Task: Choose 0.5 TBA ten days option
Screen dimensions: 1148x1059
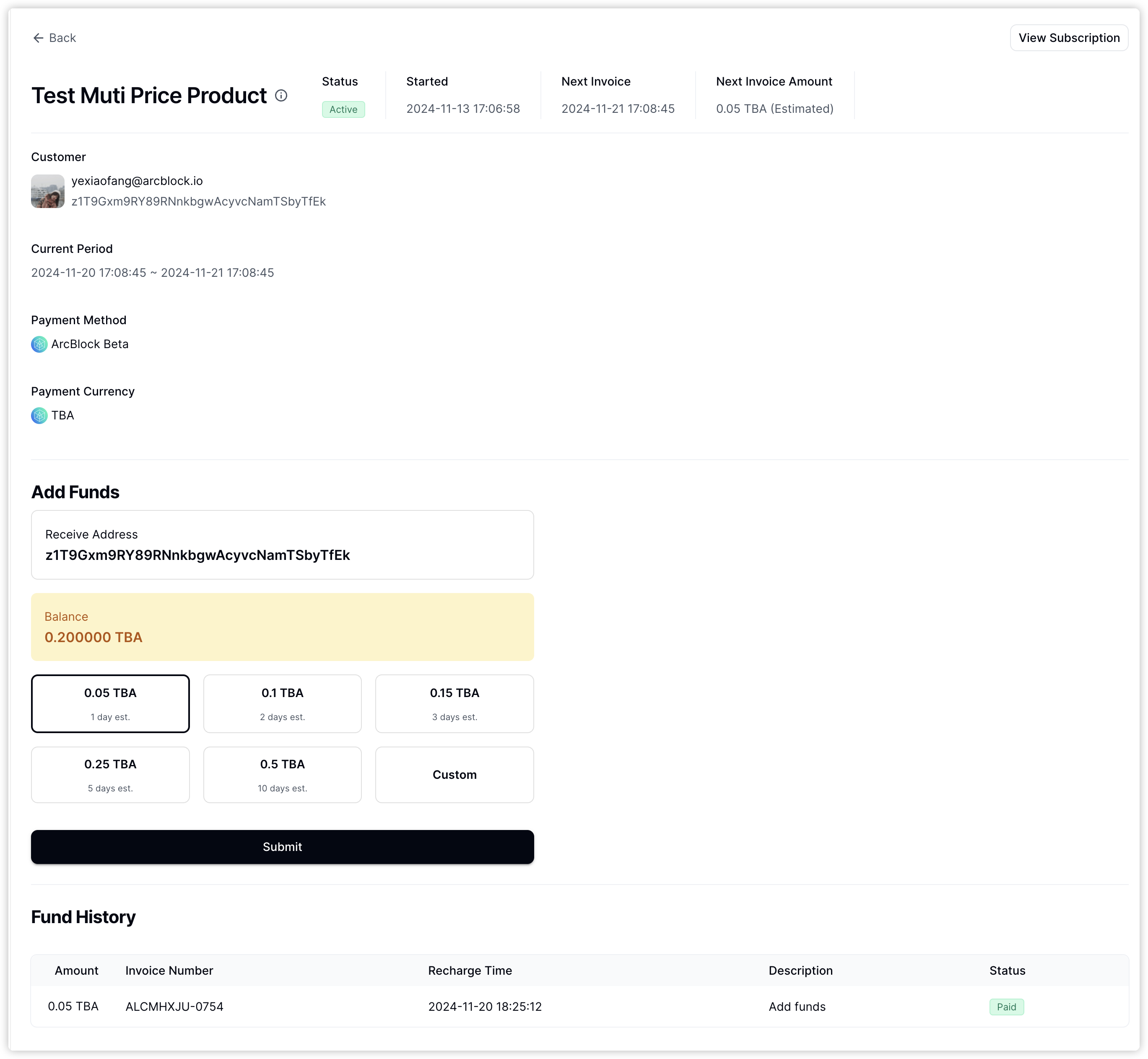Action: point(282,774)
